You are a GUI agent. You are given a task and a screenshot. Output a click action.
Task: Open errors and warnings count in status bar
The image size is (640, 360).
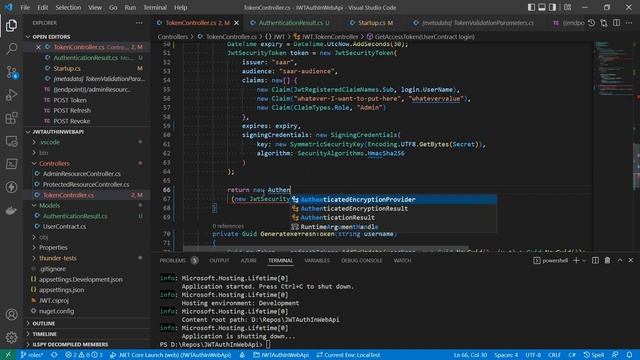coord(84,355)
